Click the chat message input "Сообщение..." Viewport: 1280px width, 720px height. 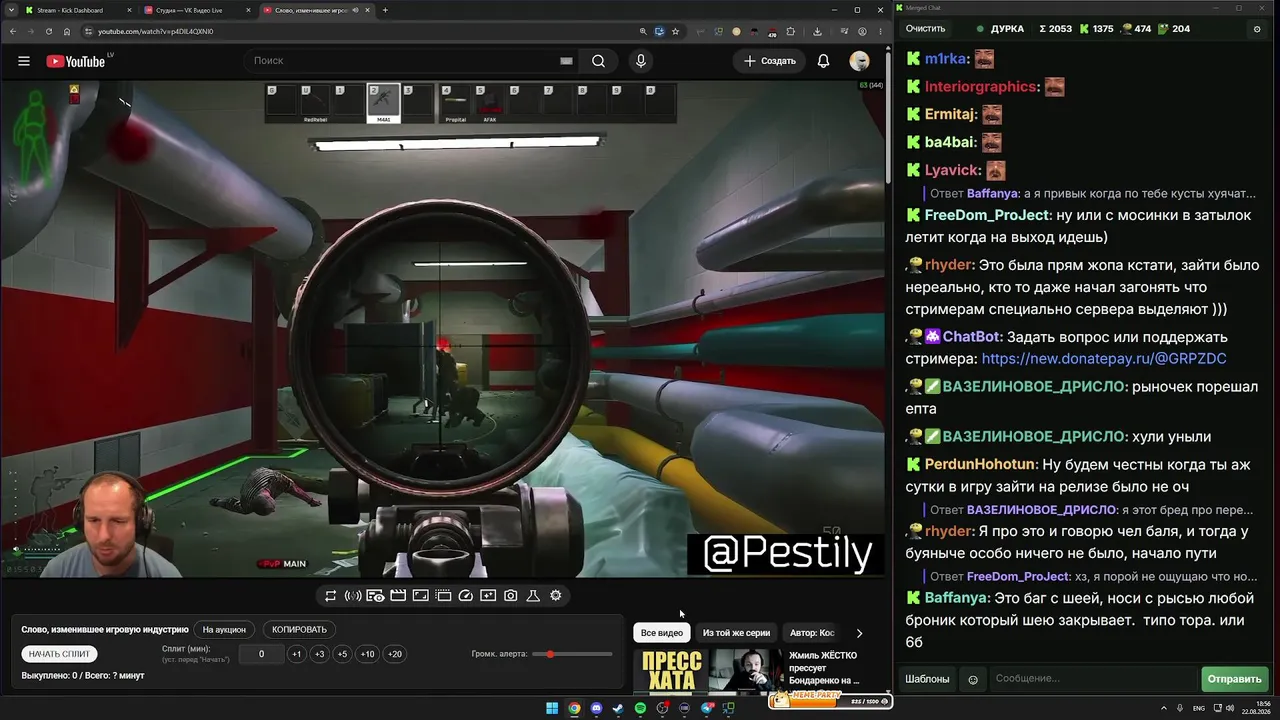[1091, 679]
